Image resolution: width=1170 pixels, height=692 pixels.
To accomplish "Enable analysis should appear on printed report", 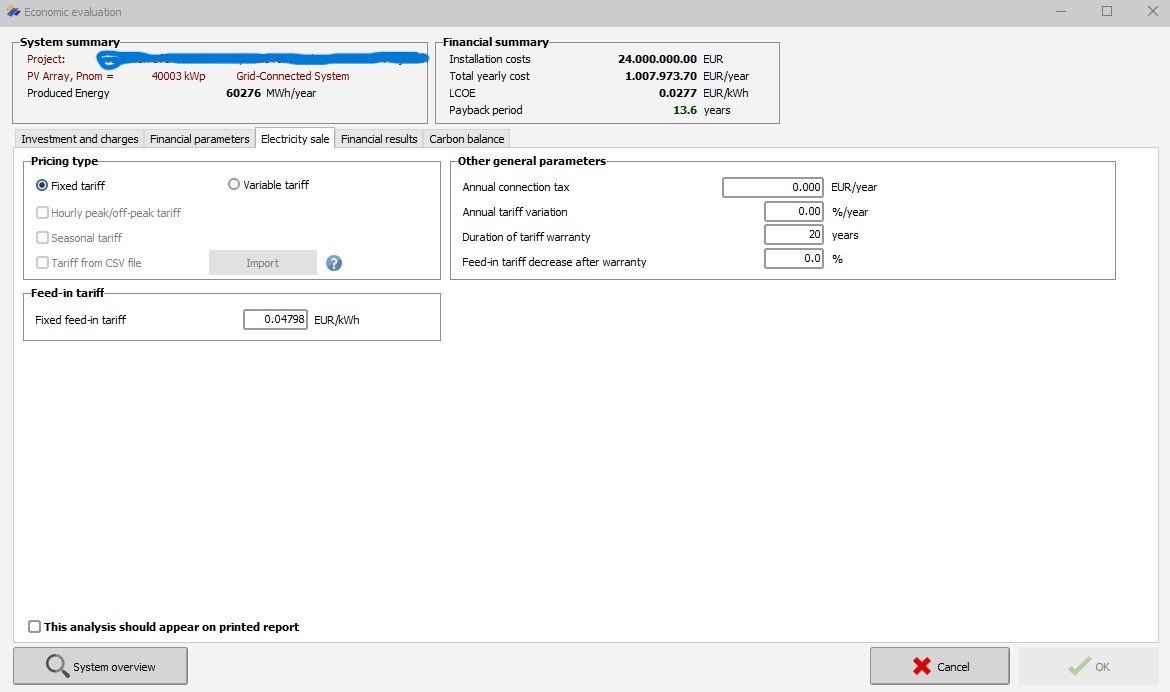I will pyautogui.click(x=35, y=627).
